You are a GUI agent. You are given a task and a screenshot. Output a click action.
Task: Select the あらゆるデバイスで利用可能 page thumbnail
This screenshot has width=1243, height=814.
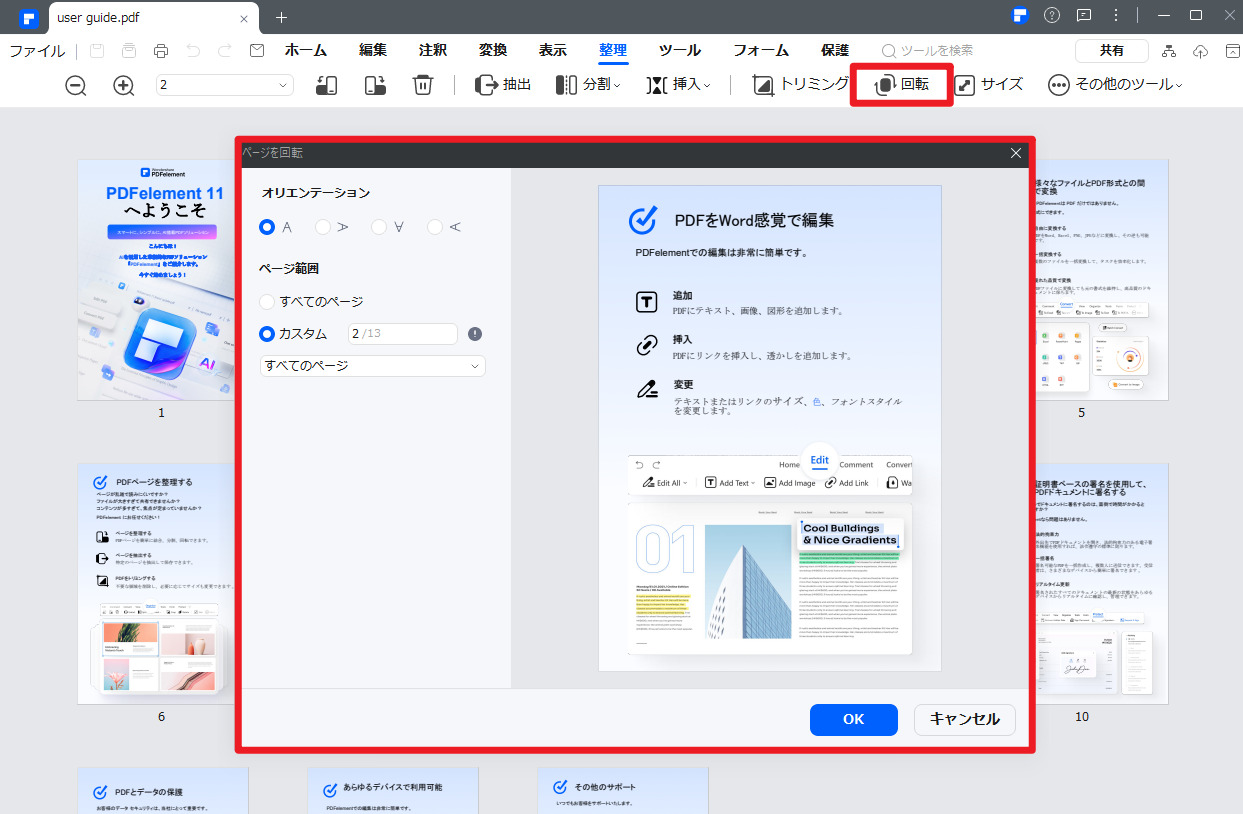393,790
